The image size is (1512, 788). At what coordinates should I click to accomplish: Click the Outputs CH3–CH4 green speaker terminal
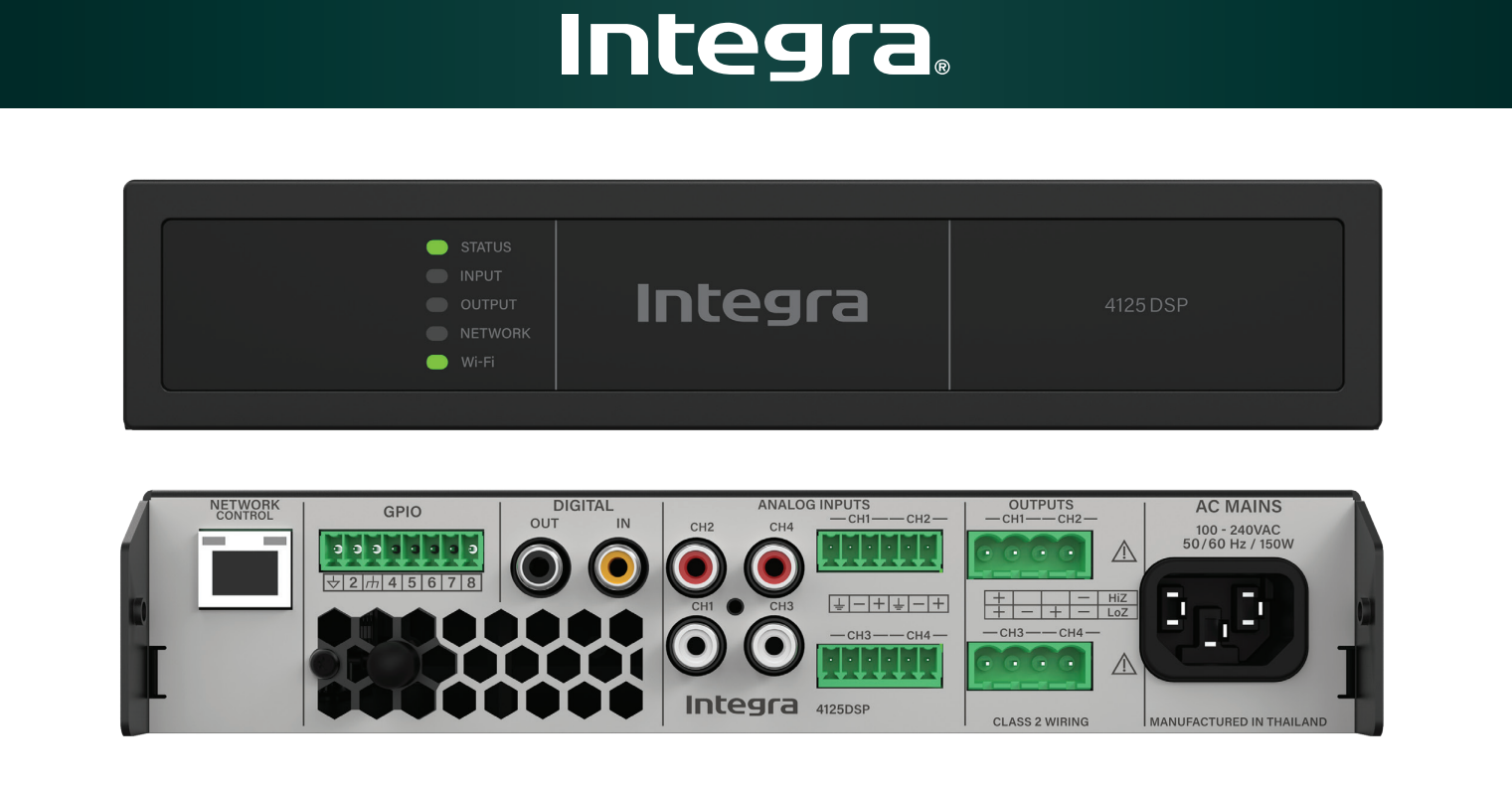click(1029, 666)
